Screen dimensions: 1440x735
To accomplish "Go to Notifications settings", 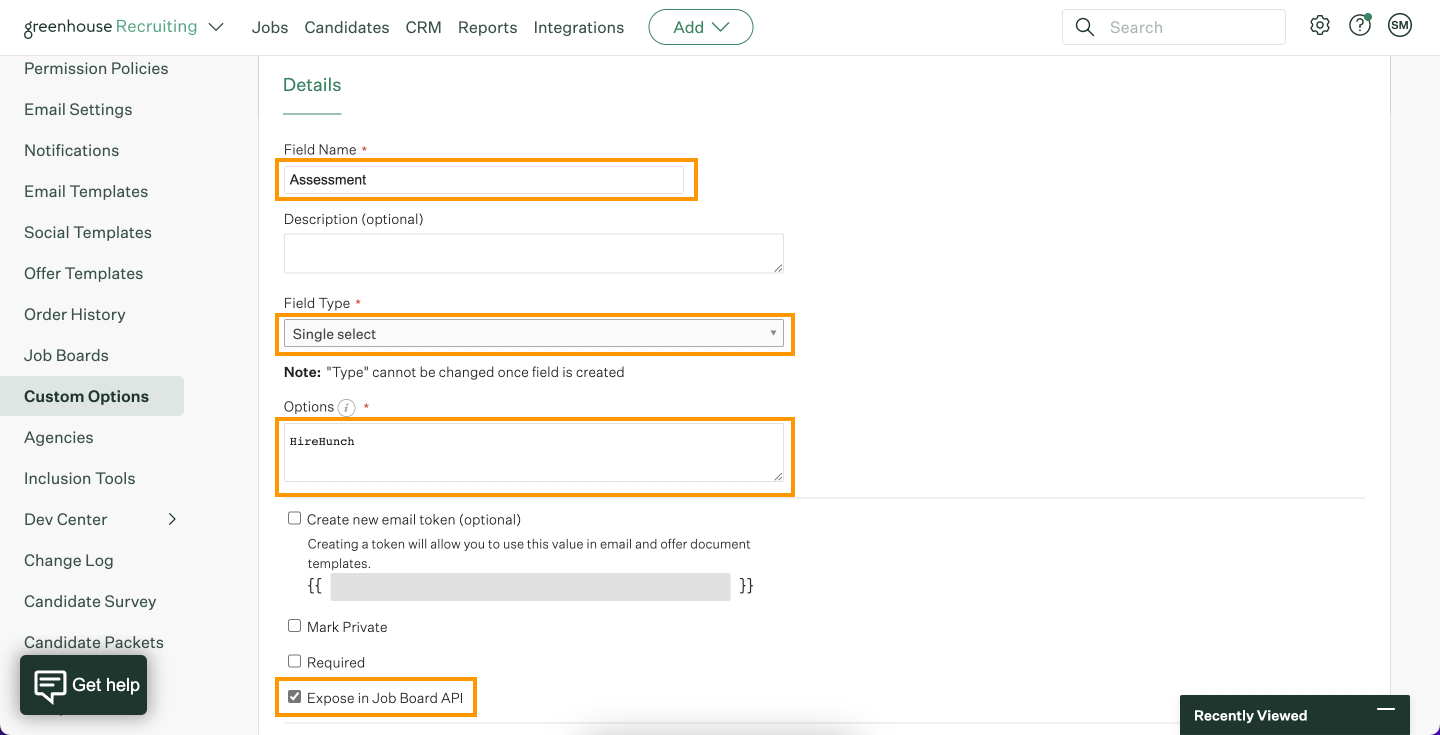I will (72, 150).
